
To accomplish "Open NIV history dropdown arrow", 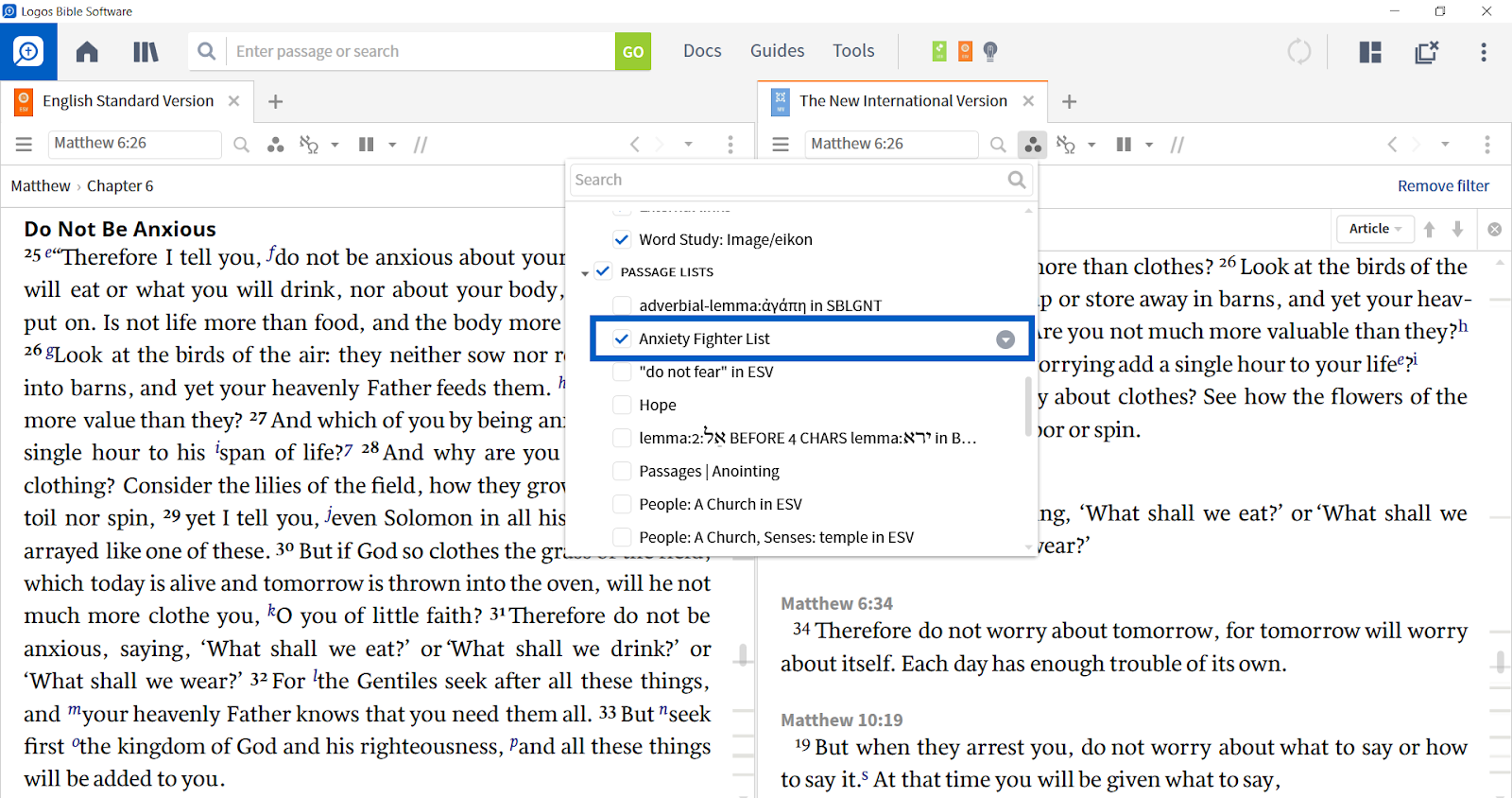I will coord(1445,145).
